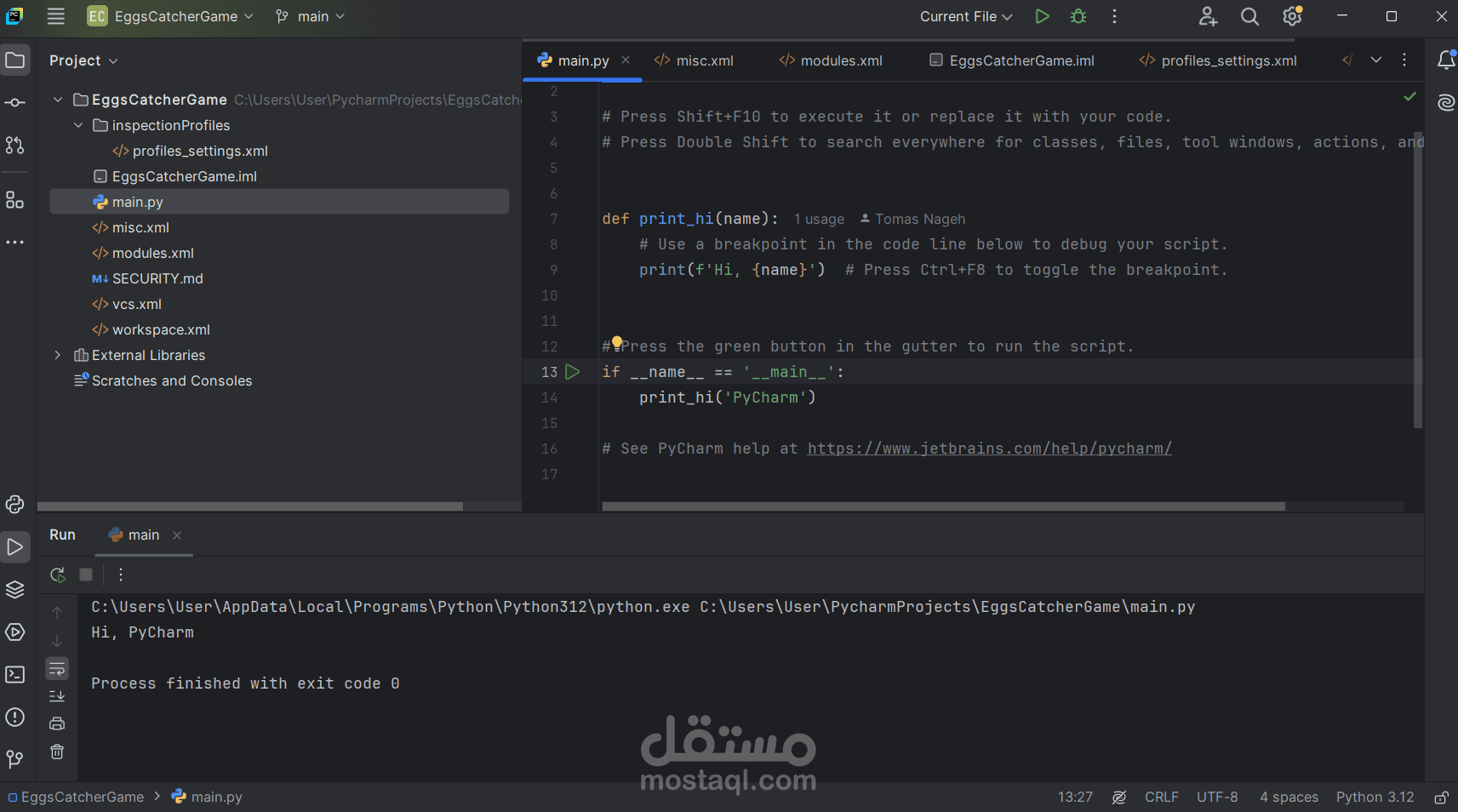Show hidden editor tabs dropdown arrow
This screenshot has width=1458, height=812.
point(1376,60)
